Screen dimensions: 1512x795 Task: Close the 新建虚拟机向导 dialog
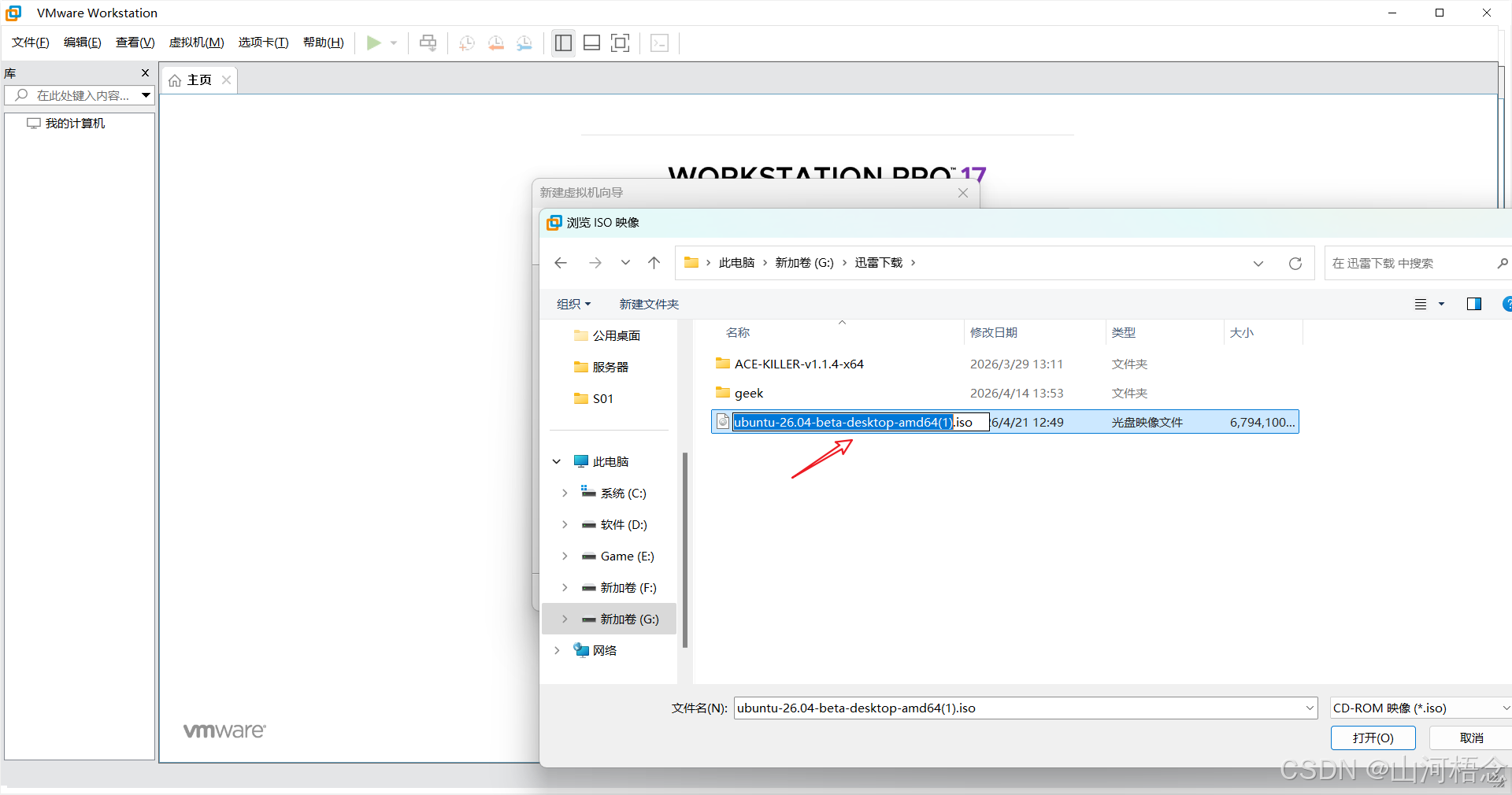point(963,193)
